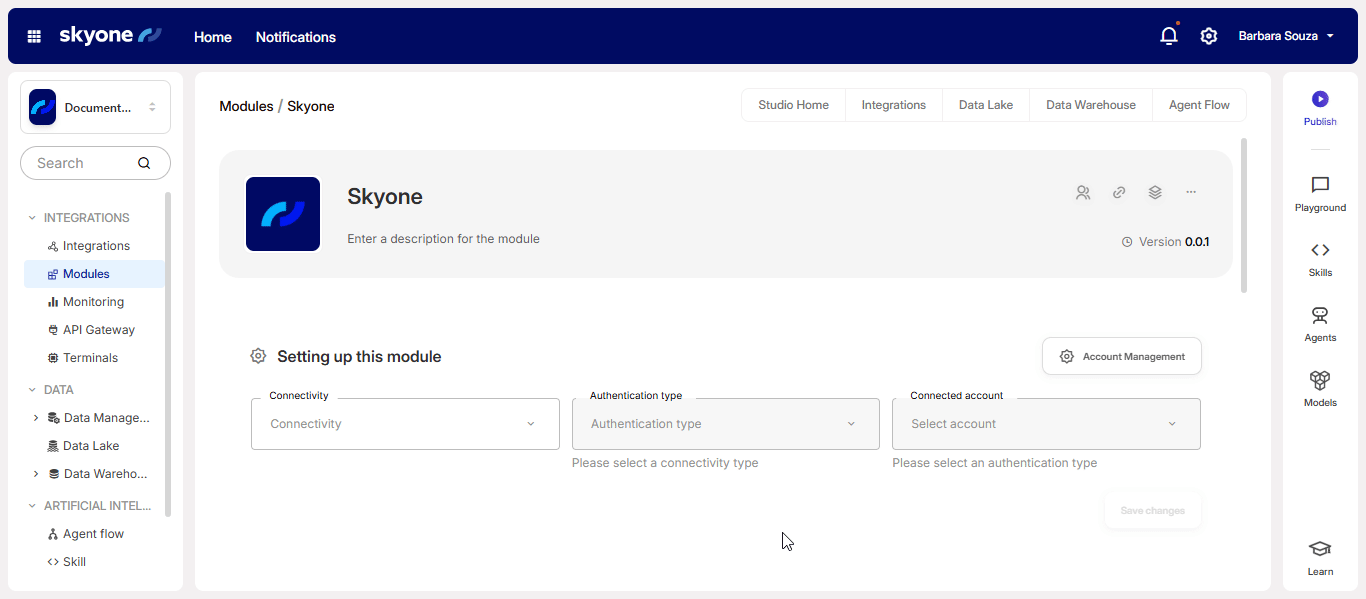Open settings gear in top bar
Viewport: 1366px width, 599px height.
coord(1208,36)
